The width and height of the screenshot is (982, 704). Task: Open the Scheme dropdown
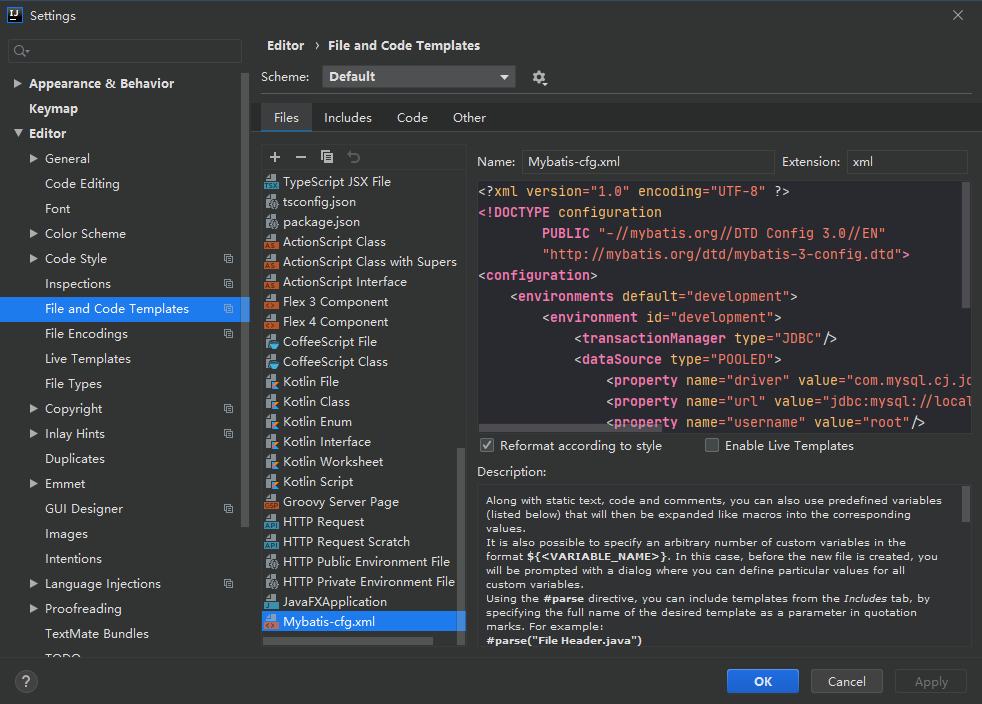[418, 76]
